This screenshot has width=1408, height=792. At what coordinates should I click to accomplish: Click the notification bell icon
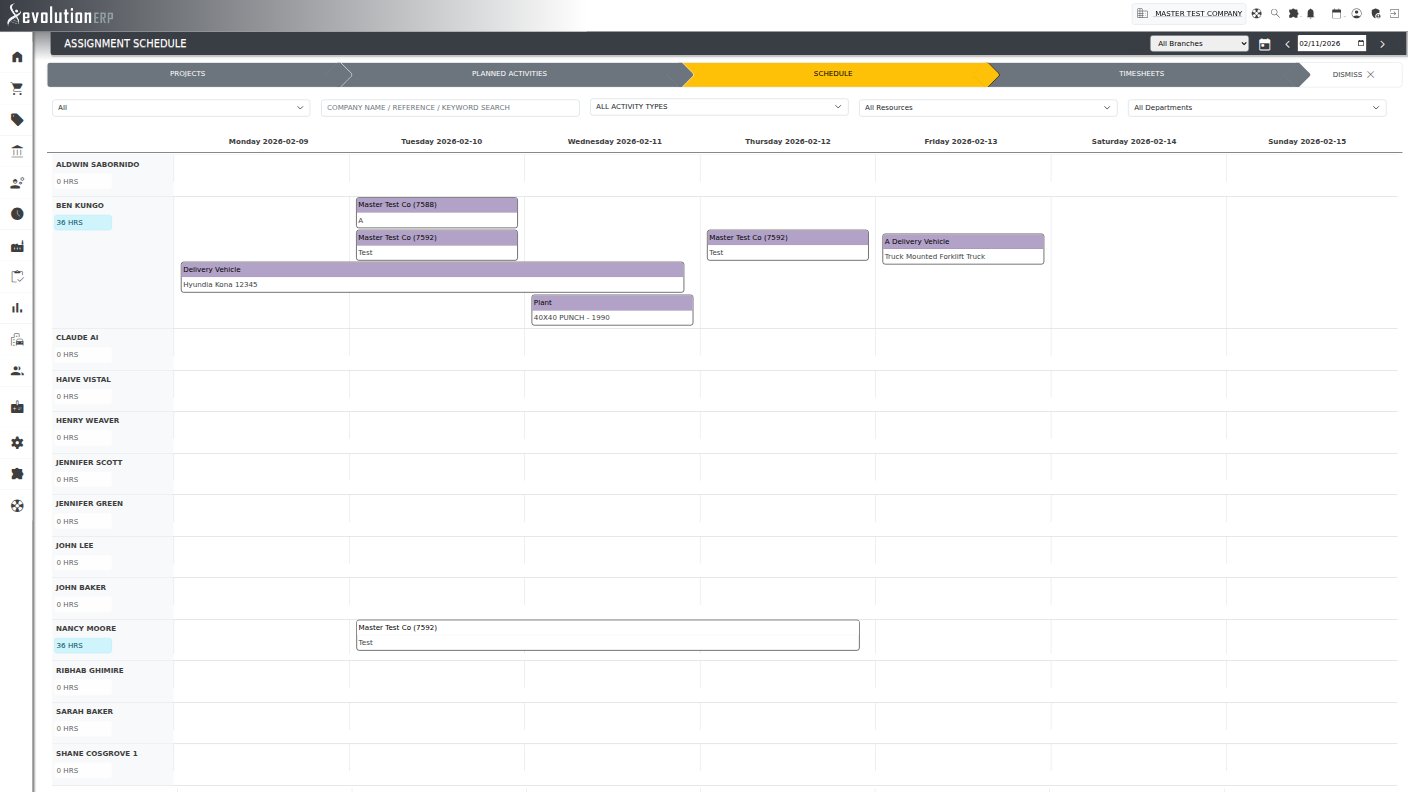click(1310, 14)
